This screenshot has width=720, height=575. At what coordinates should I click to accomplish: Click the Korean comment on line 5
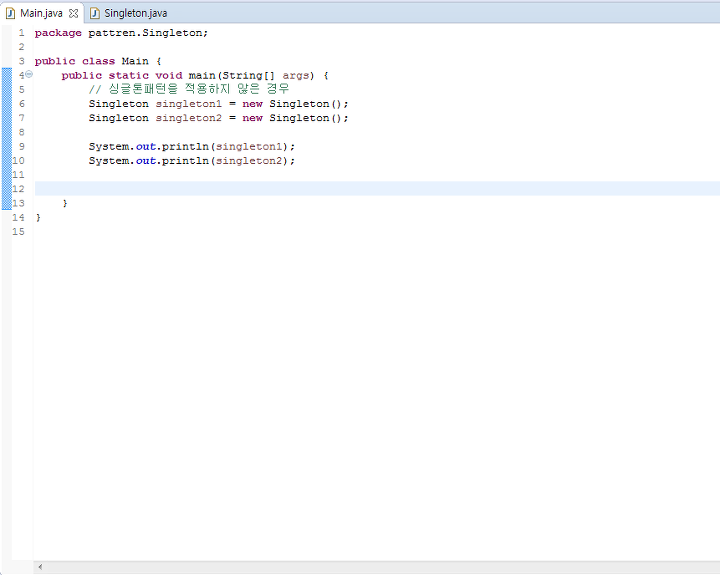189,89
